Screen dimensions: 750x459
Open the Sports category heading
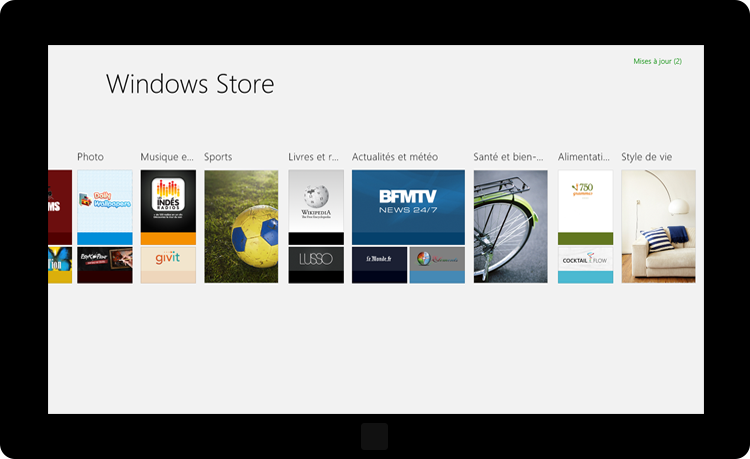pos(218,157)
